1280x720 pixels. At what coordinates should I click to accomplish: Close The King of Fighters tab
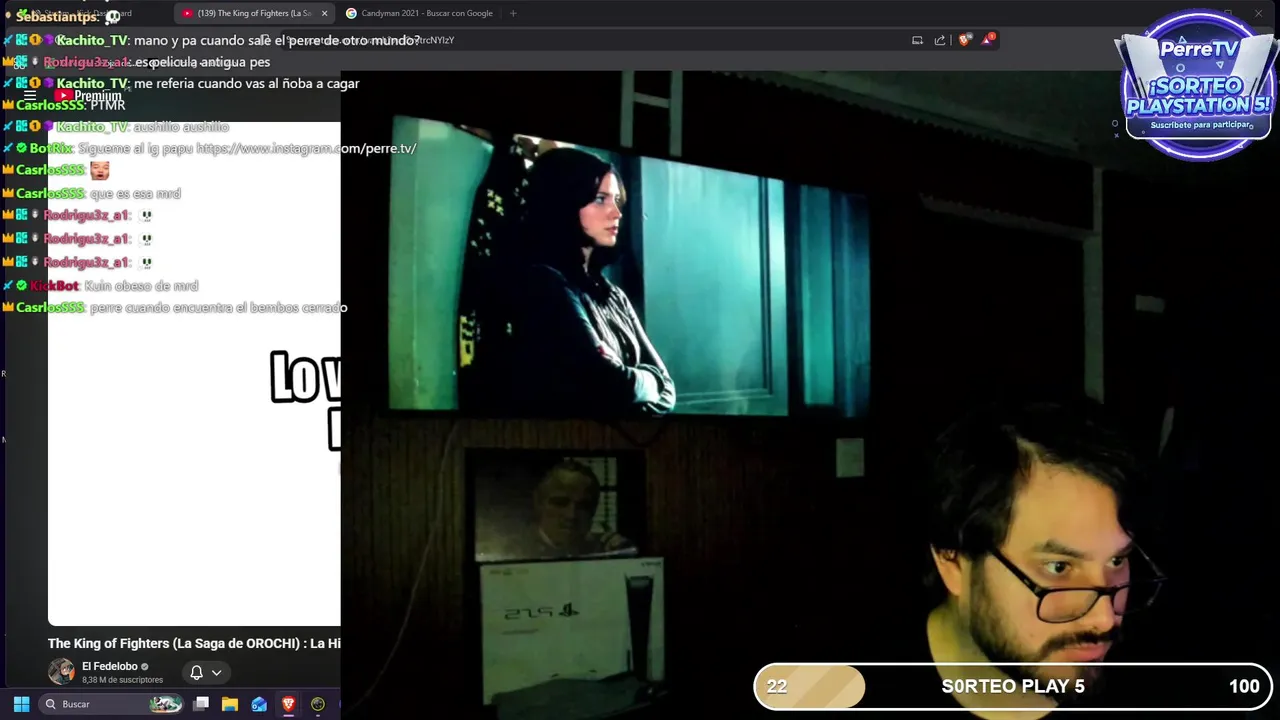[324, 13]
